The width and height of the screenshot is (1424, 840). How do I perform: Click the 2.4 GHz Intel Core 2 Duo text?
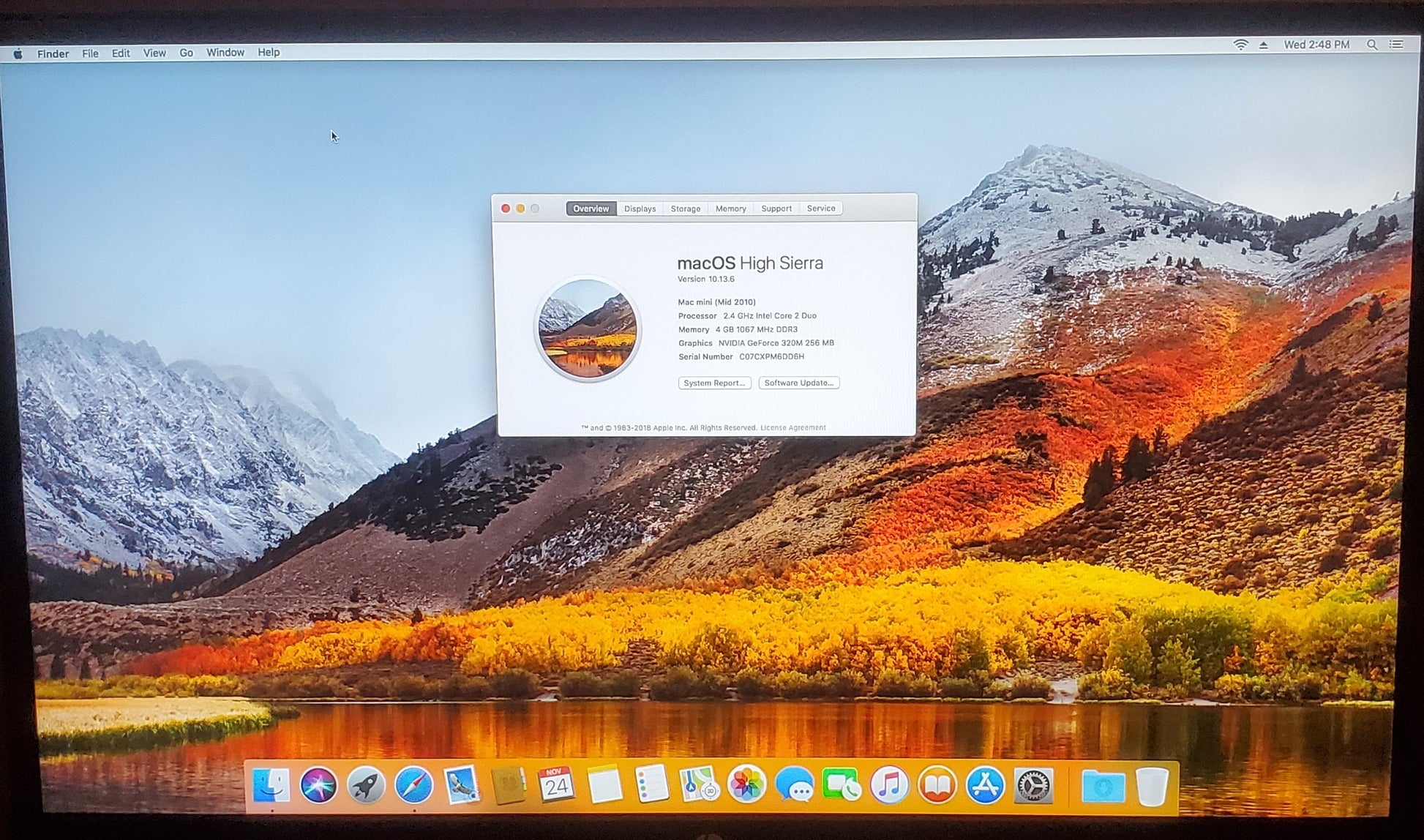770,316
